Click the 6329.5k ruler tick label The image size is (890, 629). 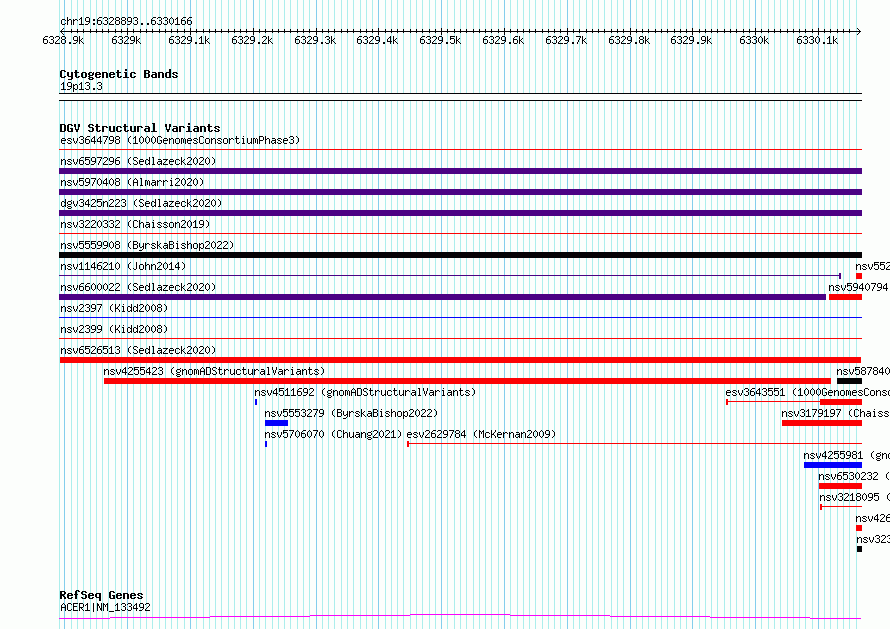coord(440,40)
